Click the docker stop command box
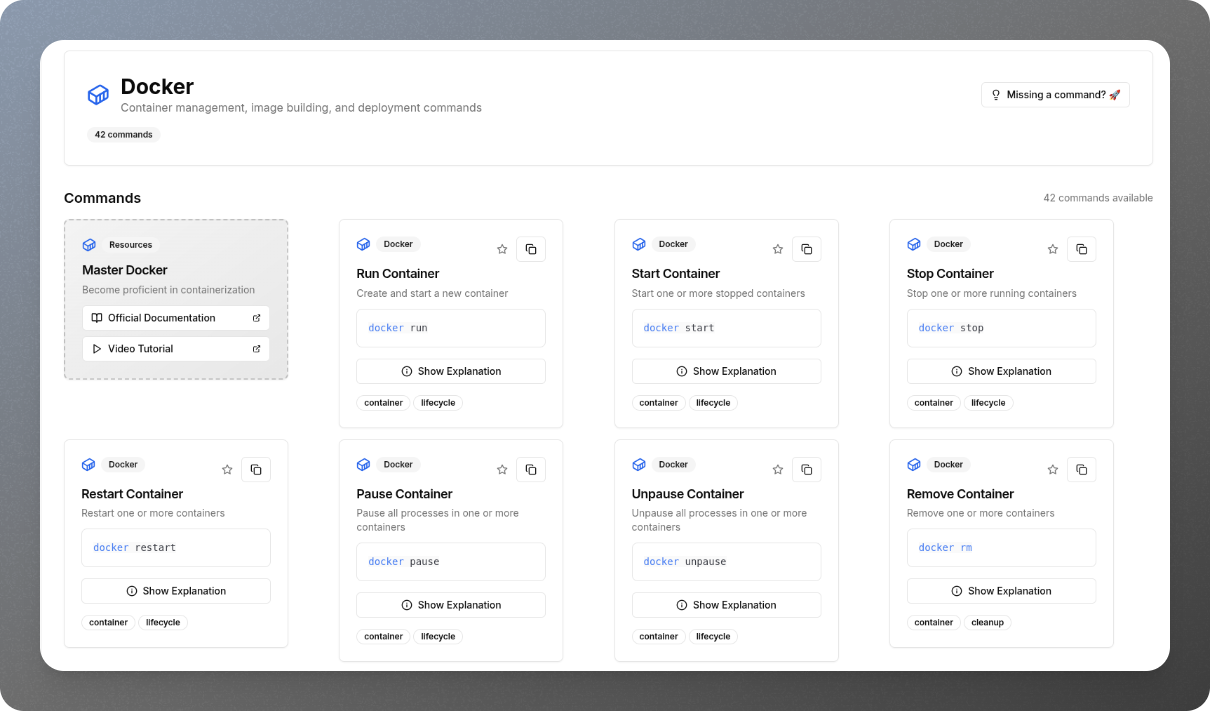Viewport: 1210px width, 711px height. 1001,328
